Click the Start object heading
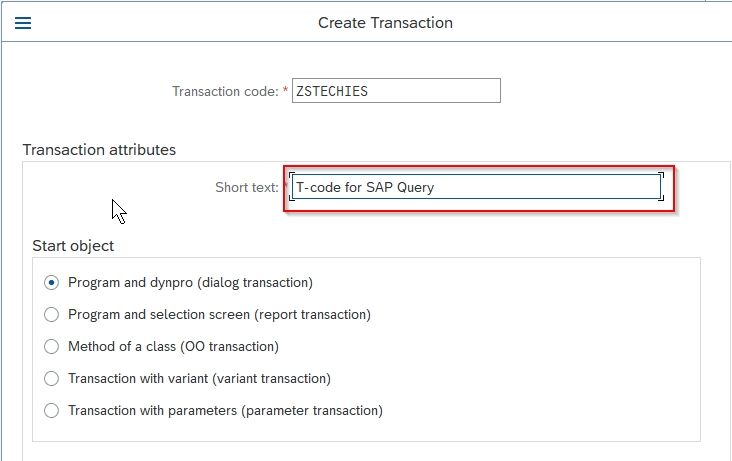Screen dimensions: 732x461 click(x=73, y=246)
